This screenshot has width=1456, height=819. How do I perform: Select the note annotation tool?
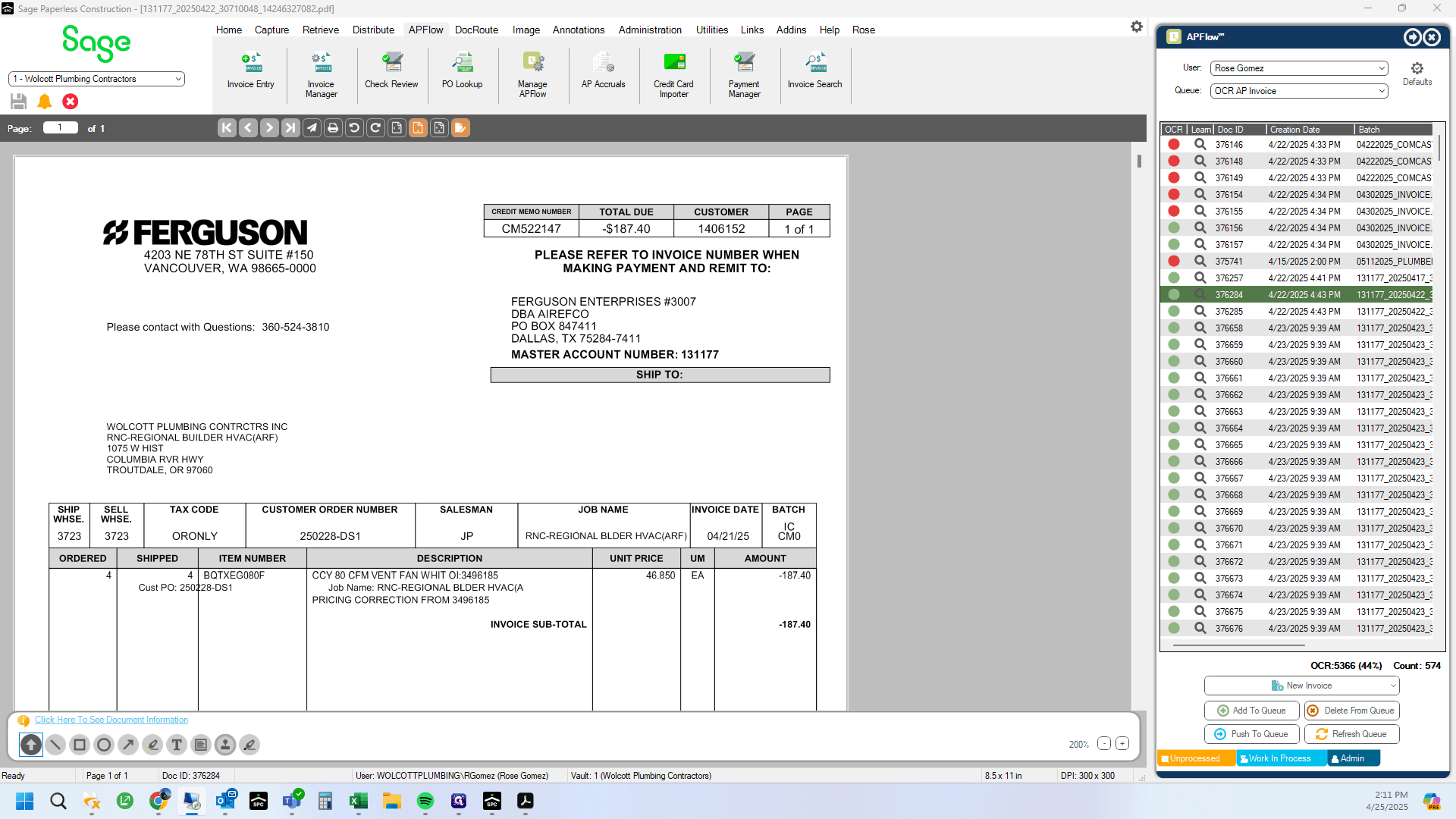coord(201,745)
